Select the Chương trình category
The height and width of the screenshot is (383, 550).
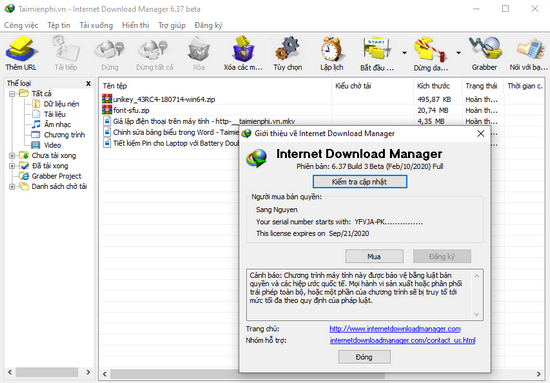tap(64, 135)
